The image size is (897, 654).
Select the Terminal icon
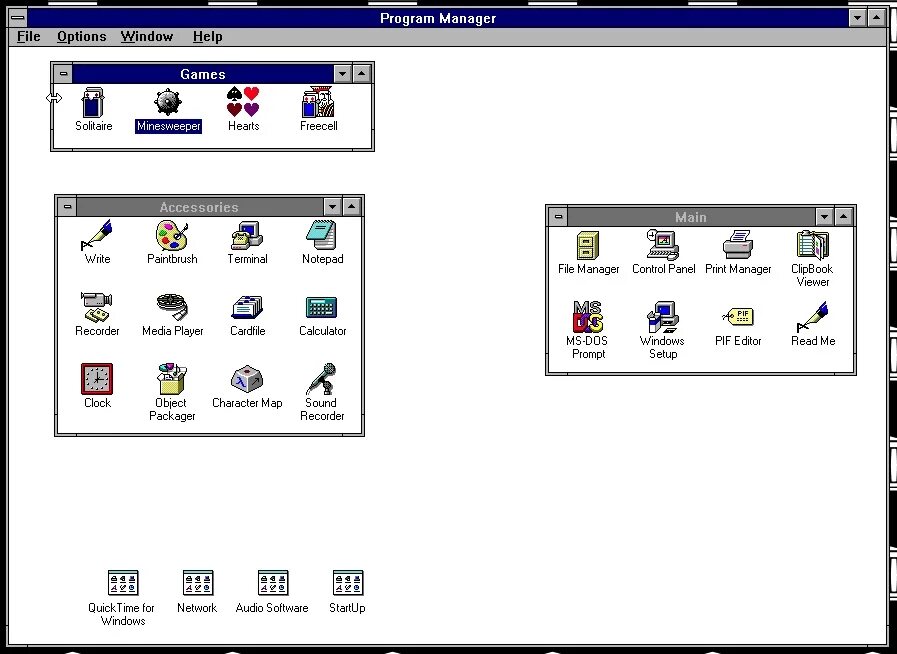click(247, 235)
